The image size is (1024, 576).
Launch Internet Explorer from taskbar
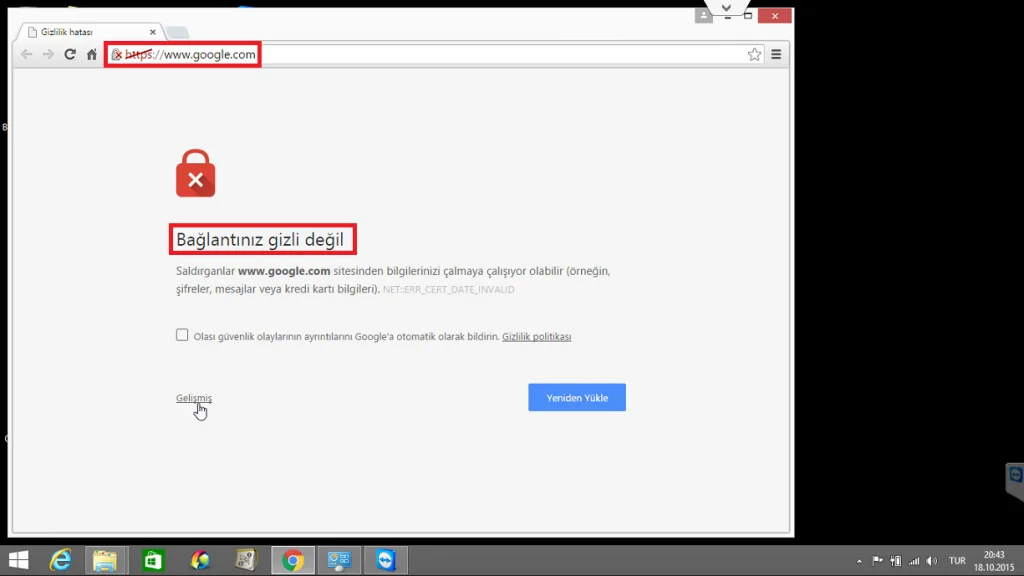61,560
